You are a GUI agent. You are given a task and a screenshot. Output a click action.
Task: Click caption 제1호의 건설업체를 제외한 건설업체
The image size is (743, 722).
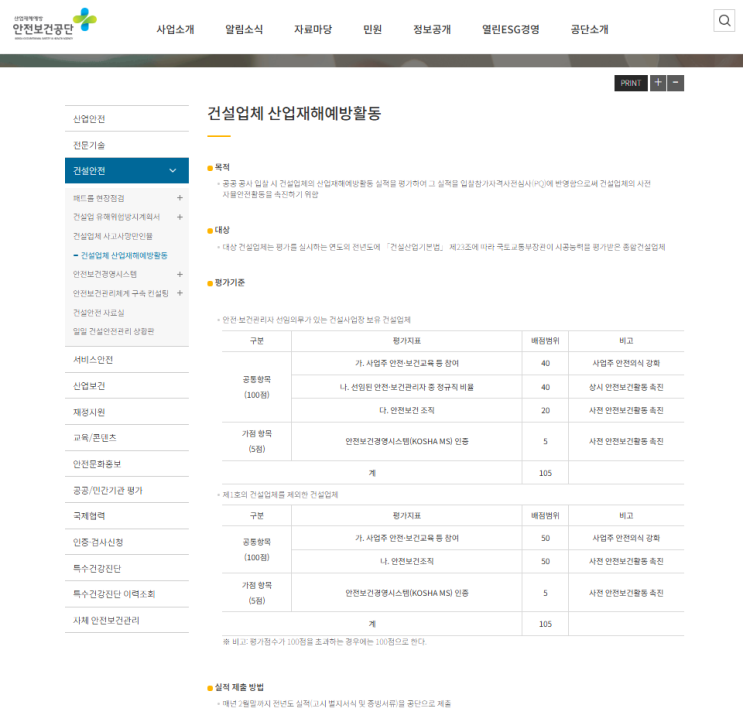280,495
